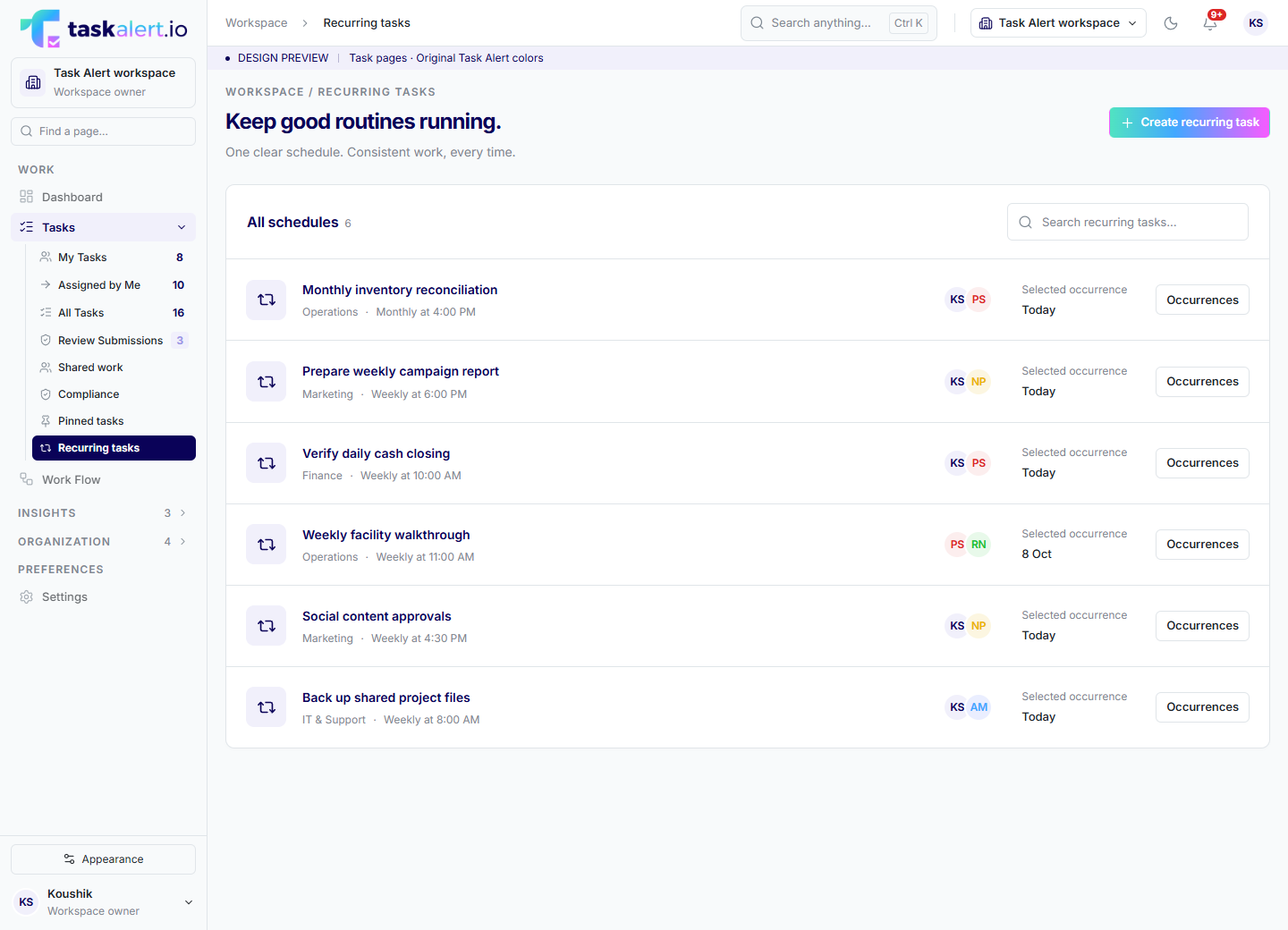
Task: Open notifications bell icon
Action: 1210,23
